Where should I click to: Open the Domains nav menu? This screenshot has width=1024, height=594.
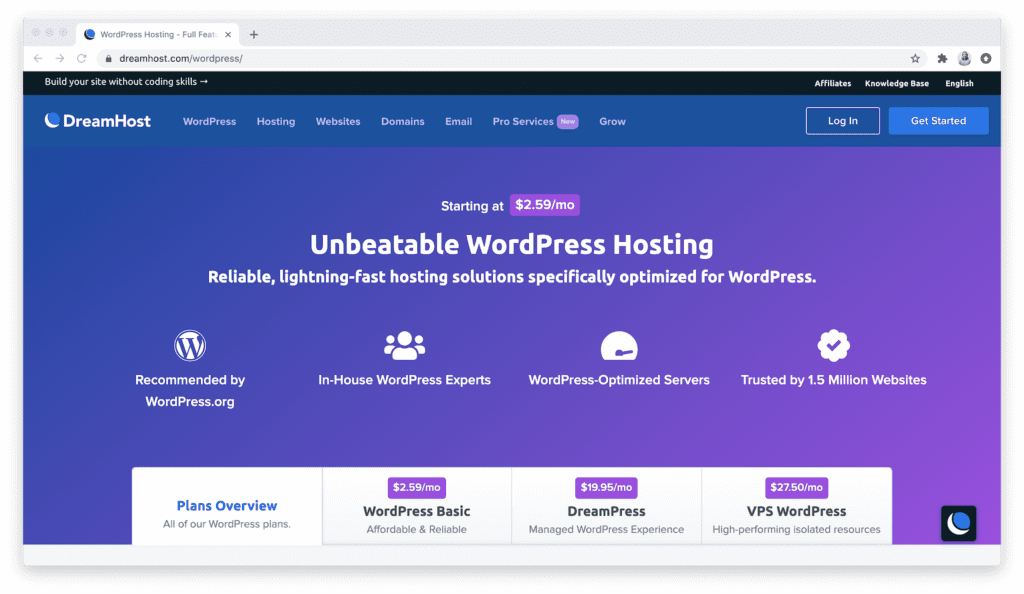(402, 121)
